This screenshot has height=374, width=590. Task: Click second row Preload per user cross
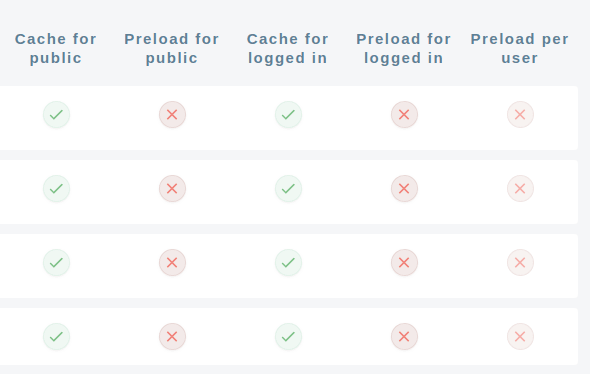[x=520, y=189]
